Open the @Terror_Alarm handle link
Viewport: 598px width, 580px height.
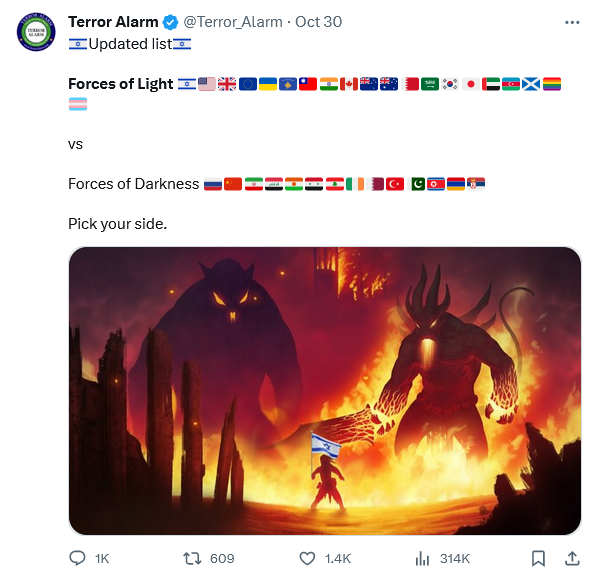coord(233,22)
